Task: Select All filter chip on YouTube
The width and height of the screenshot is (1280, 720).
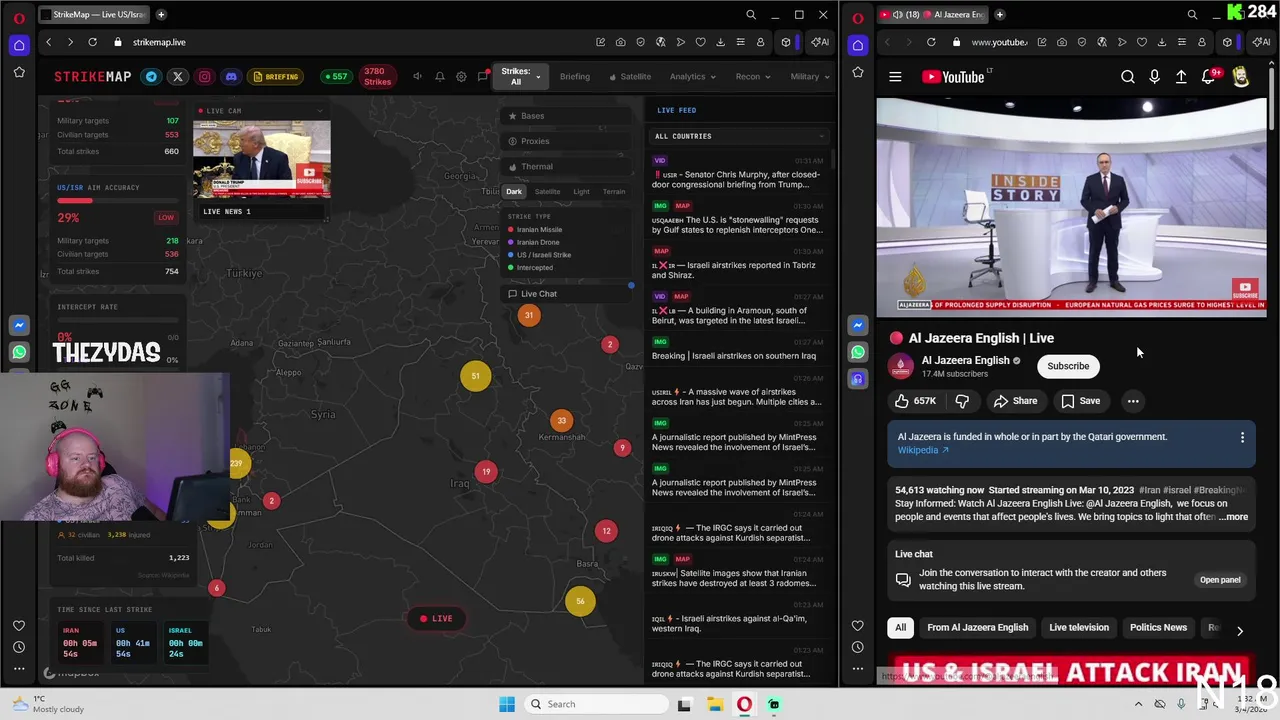Action: click(x=900, y=628)
